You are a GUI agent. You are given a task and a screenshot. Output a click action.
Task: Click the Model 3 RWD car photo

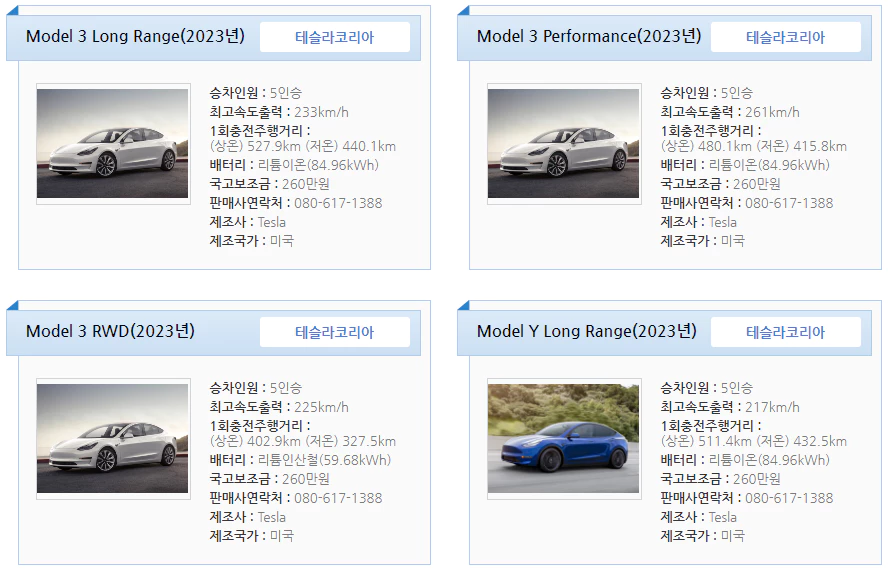[113, 438]
